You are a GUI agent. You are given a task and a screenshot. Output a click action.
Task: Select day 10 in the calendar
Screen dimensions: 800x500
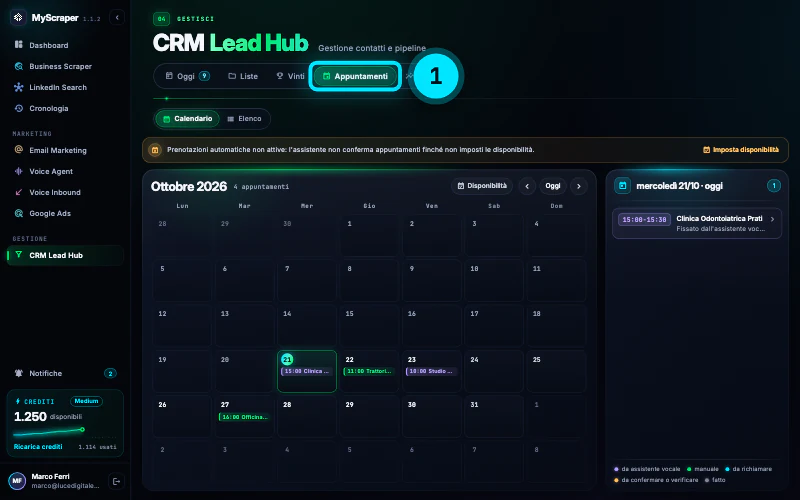coord(494,281)
